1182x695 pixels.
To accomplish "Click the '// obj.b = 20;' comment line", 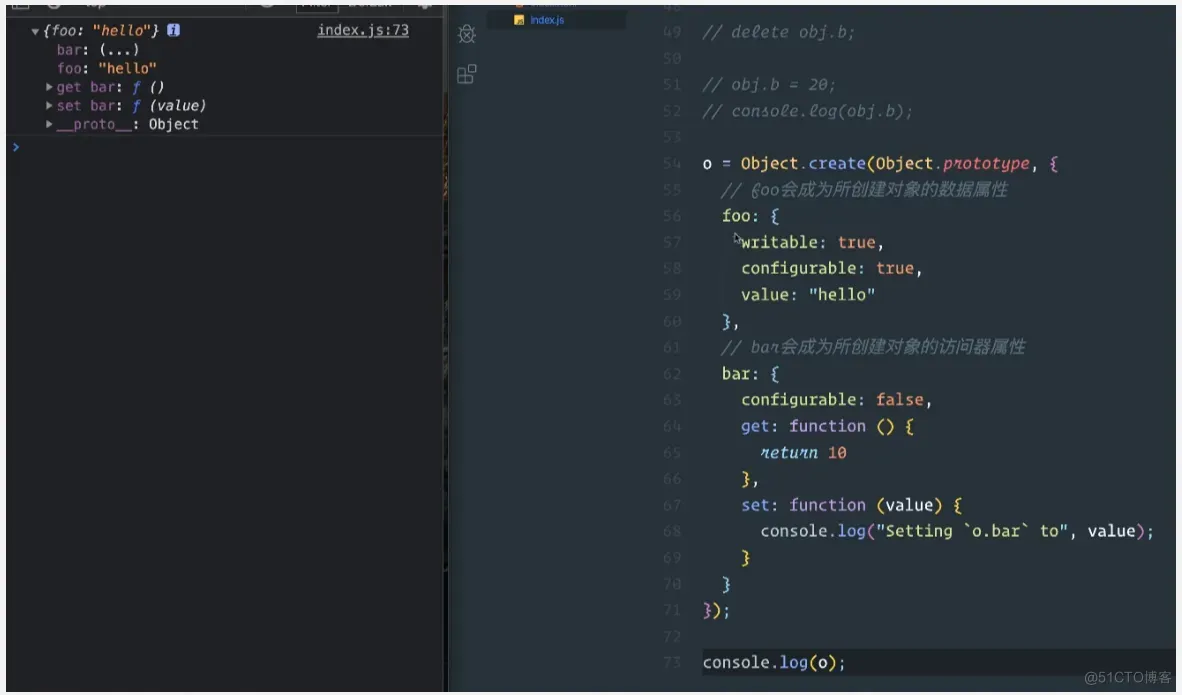I will pos(769,84).
